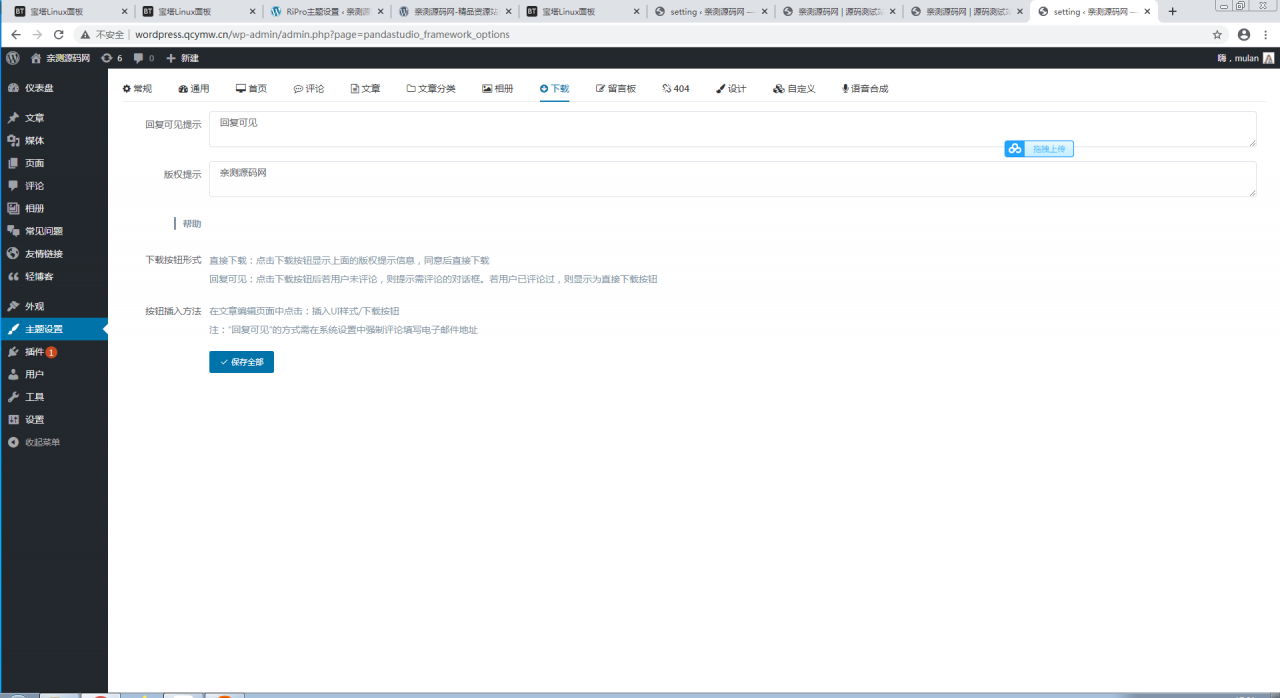Open 用户 users in sidebar
The width and height of the screenshot is (1280, 698).
54,374
